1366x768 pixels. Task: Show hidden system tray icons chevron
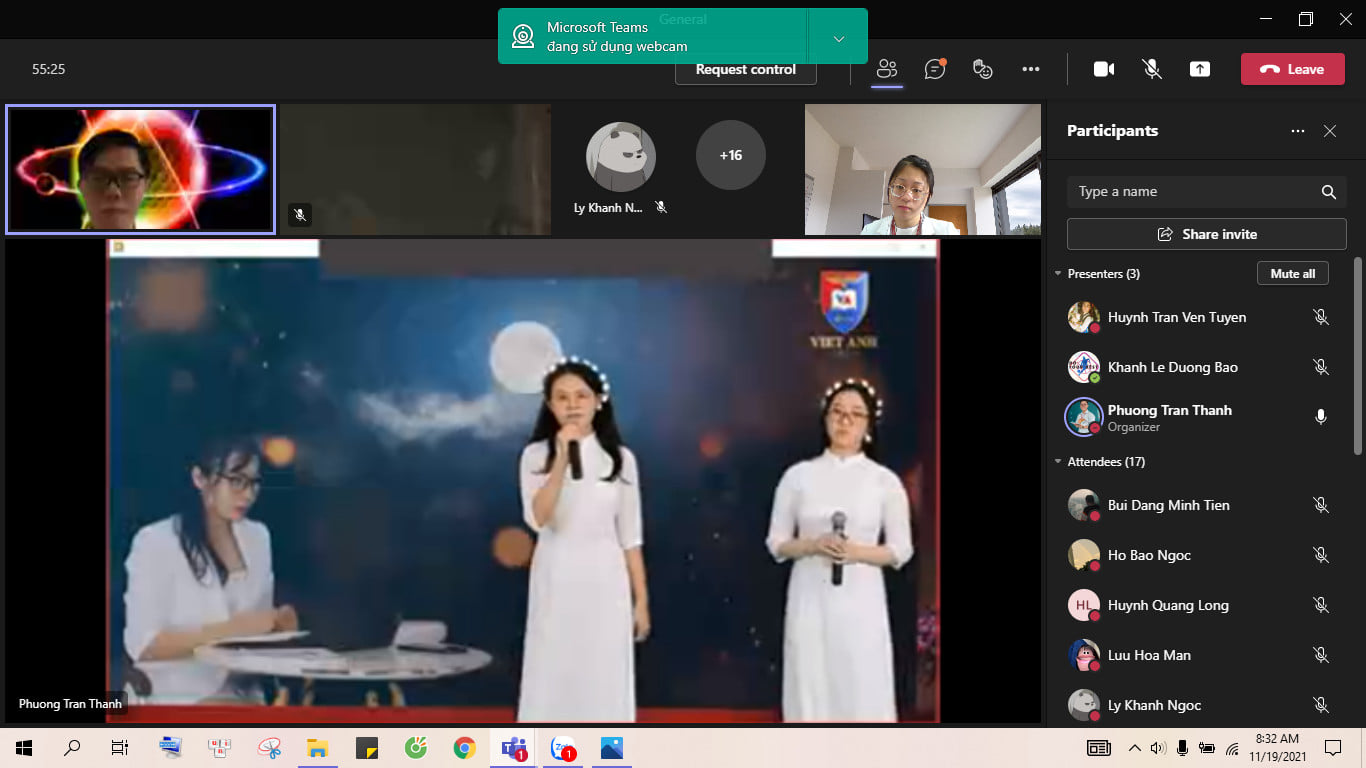pos(1134,747)
